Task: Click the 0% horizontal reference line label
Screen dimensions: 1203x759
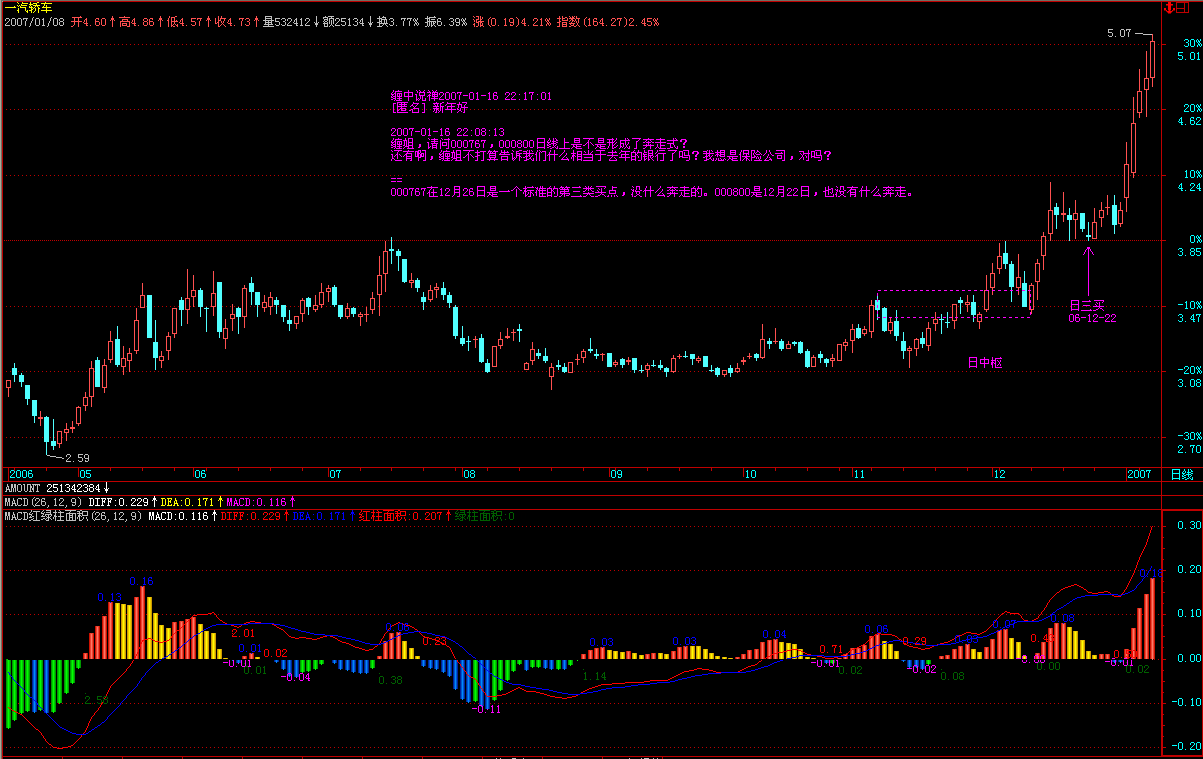Action: [x=1191, y=239]
